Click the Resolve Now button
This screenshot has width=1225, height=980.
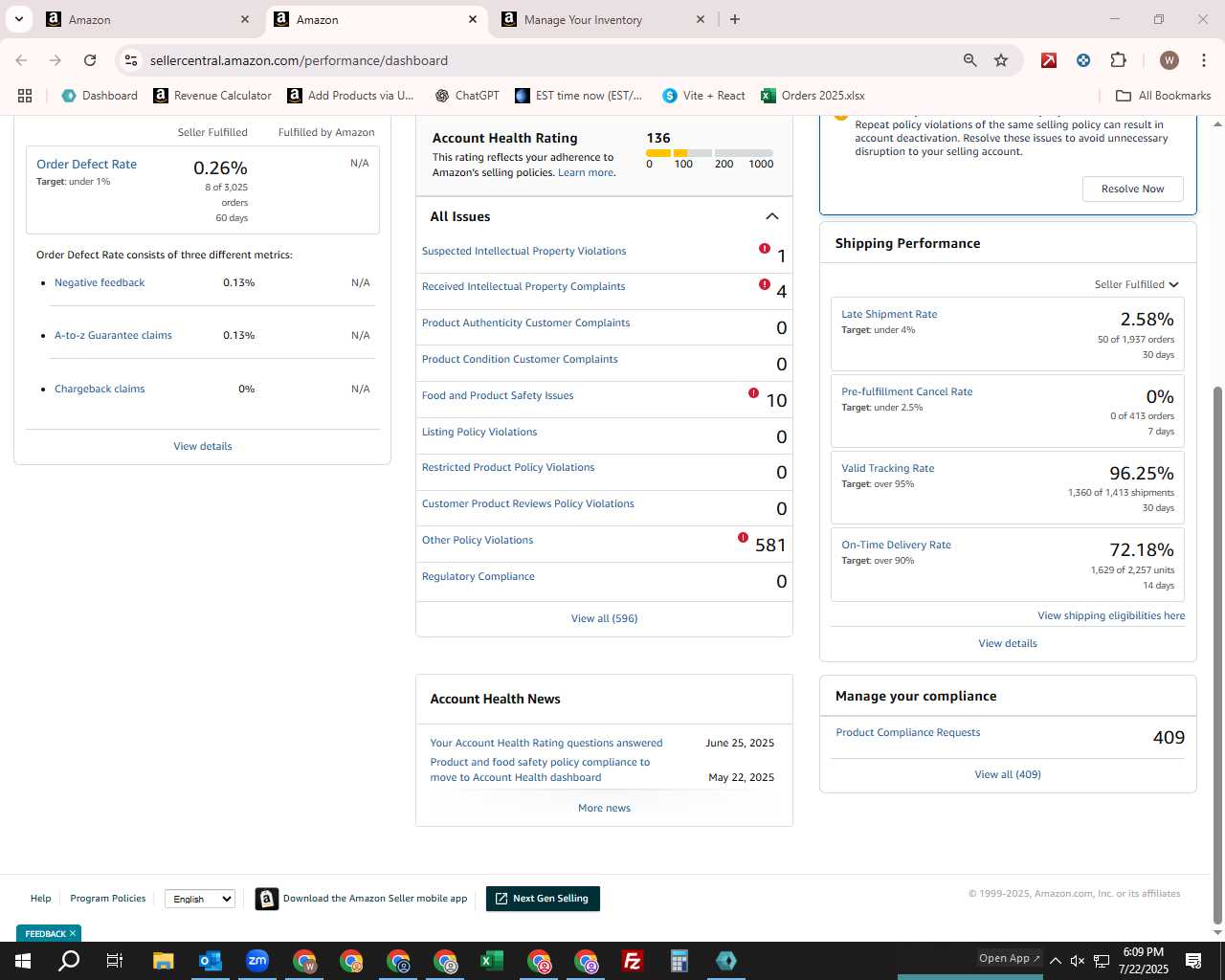point(1133,189)
